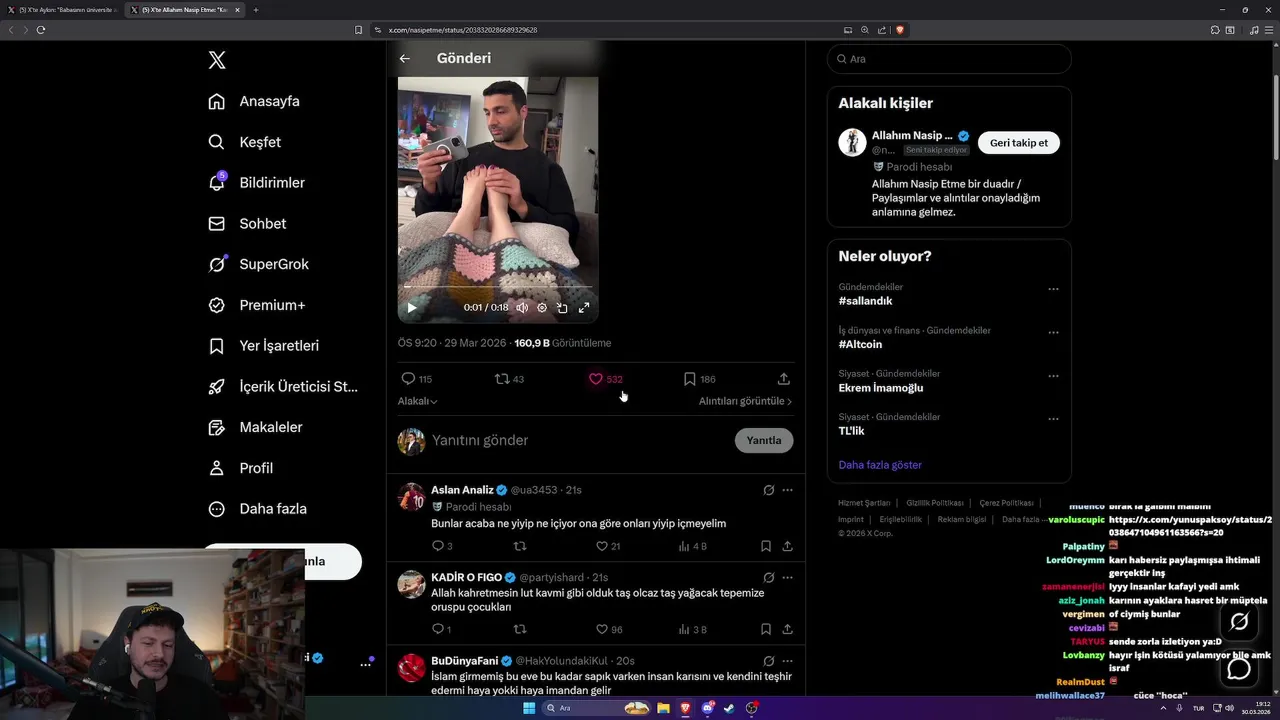
Task: Open Premium+ in the sidebar
Action: click(x=256, y=305)
